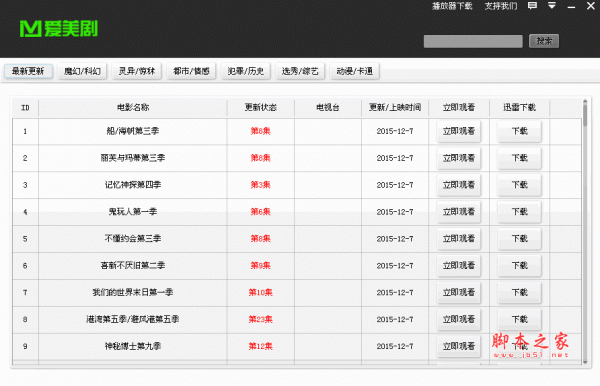The image size is (600, 386).
Task: Switch to the 魔幻/科幻 tab
Action: pyautogui.click(x=82, y=71)
